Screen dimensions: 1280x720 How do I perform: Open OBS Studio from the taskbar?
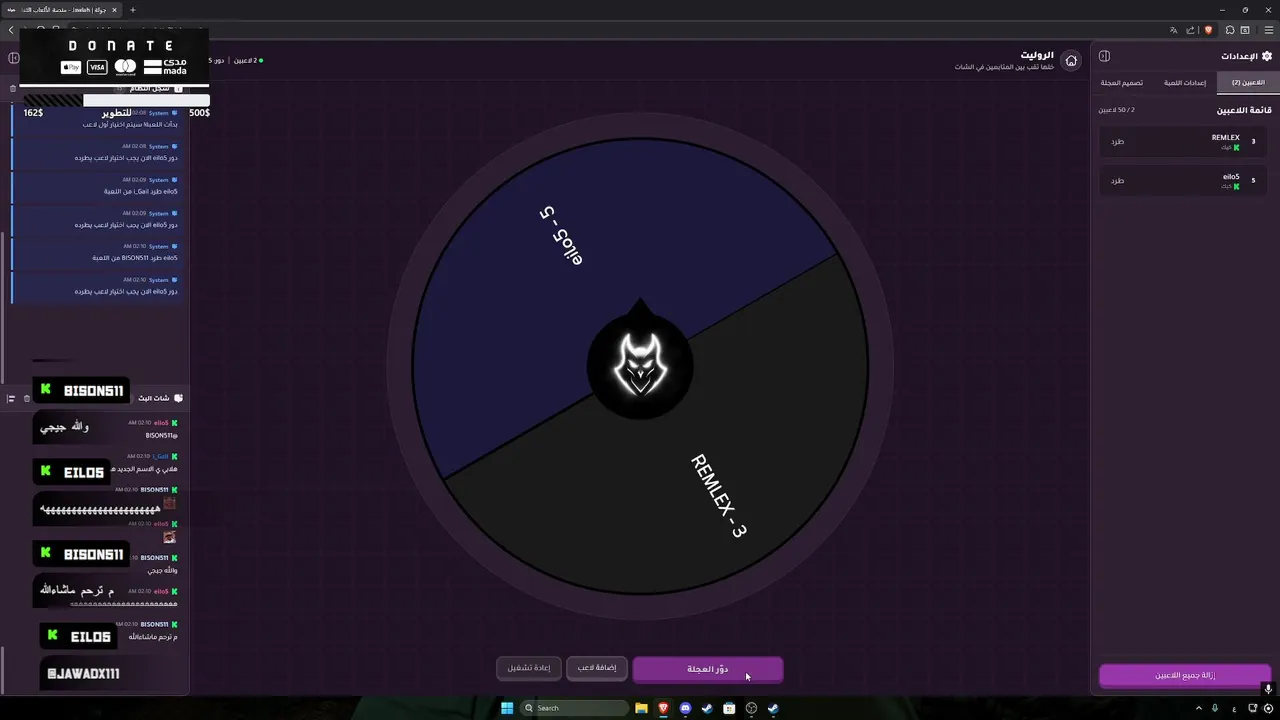click(x=751, y=708)
